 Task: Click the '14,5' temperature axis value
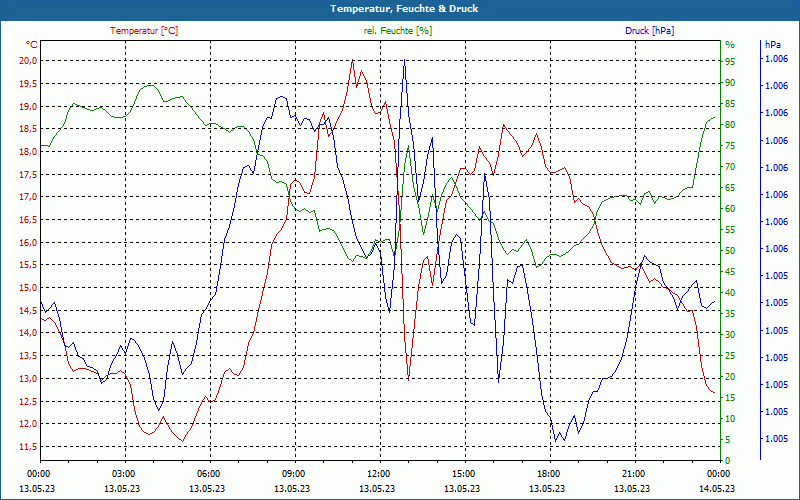pos(28,310)
